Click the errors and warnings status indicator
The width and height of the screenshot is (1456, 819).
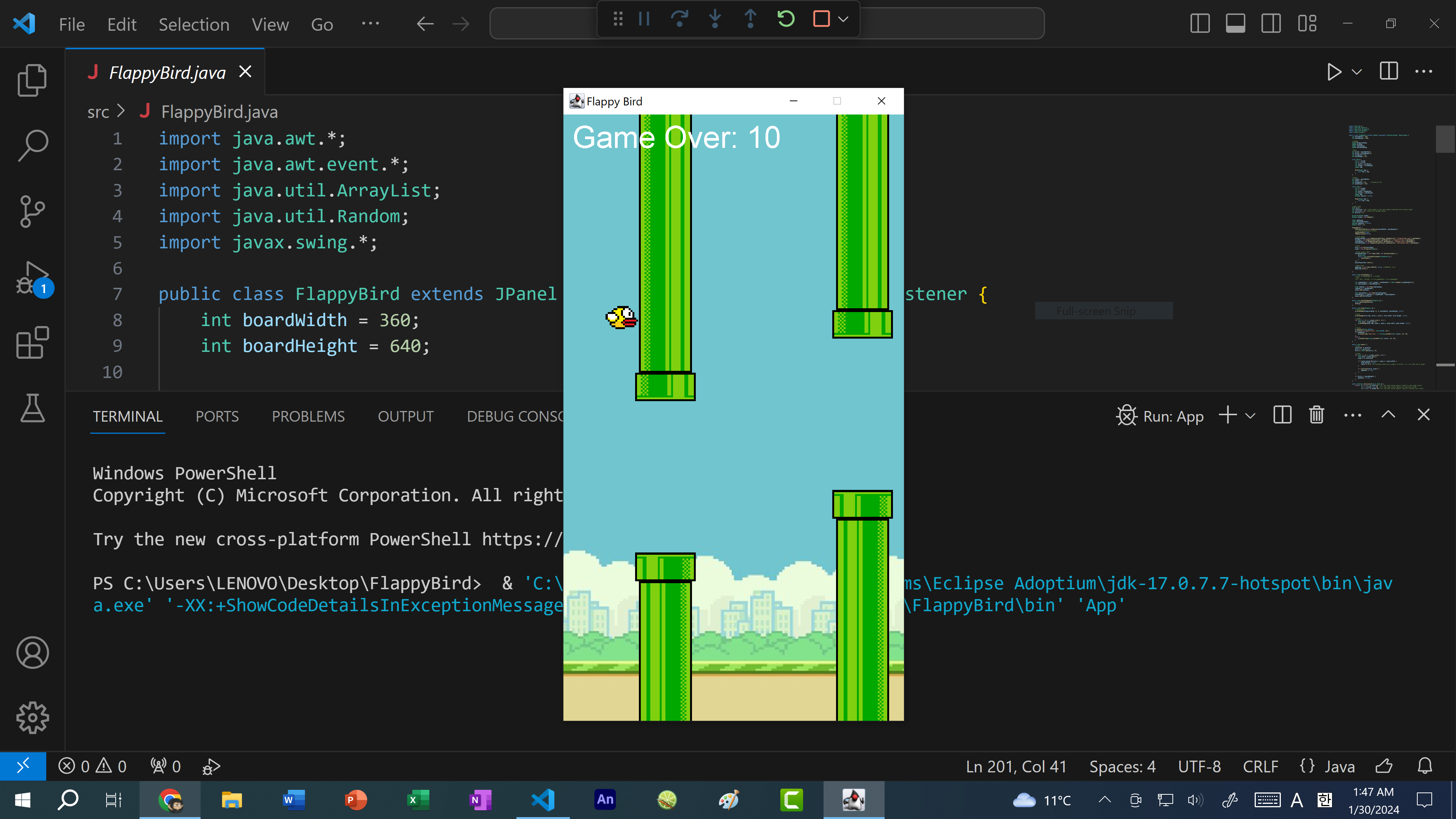pyautogui.click(x=92, y=766)
